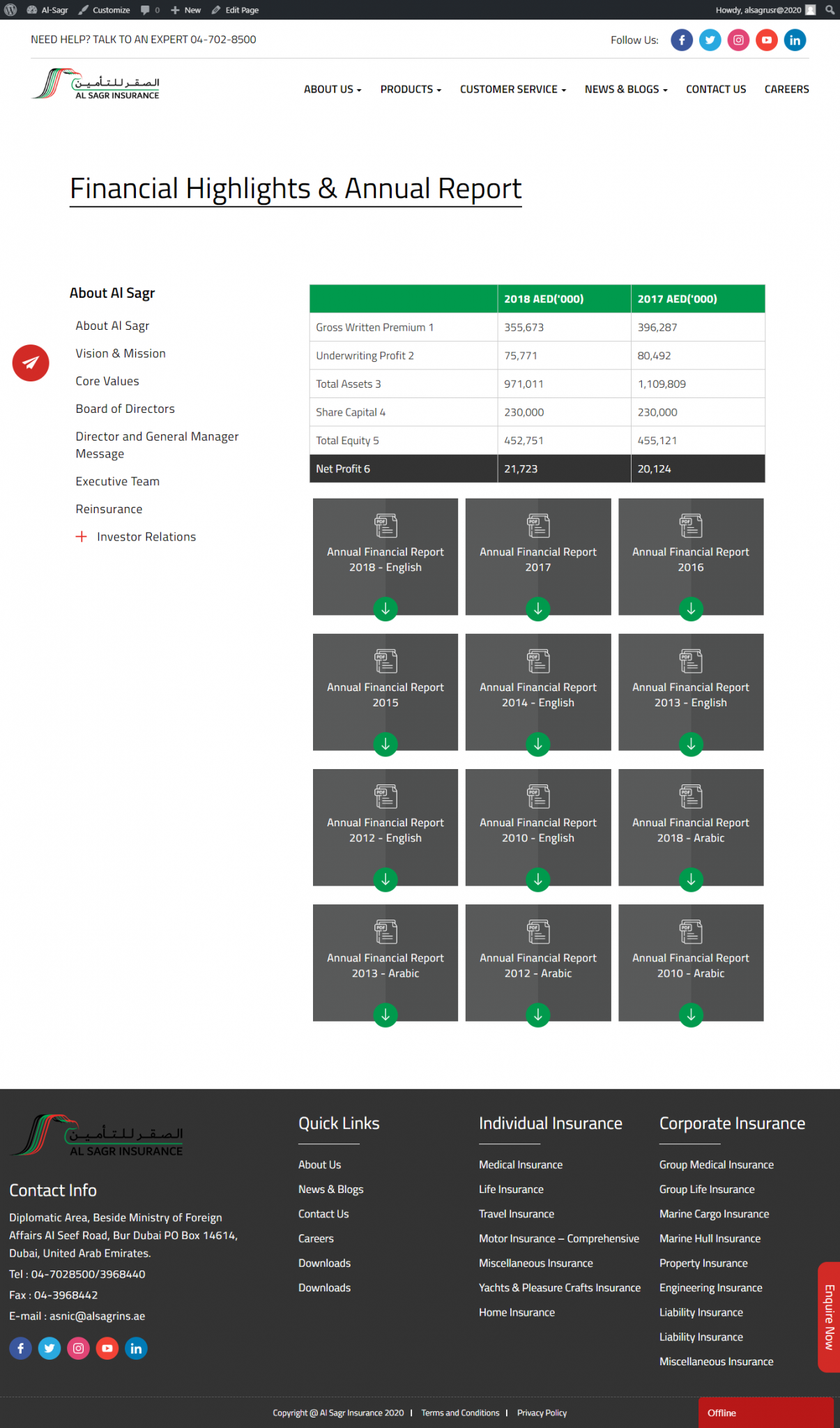Open YouTube icon in top bar
This screenshot has width=840, height=1428.
point(766,40)
